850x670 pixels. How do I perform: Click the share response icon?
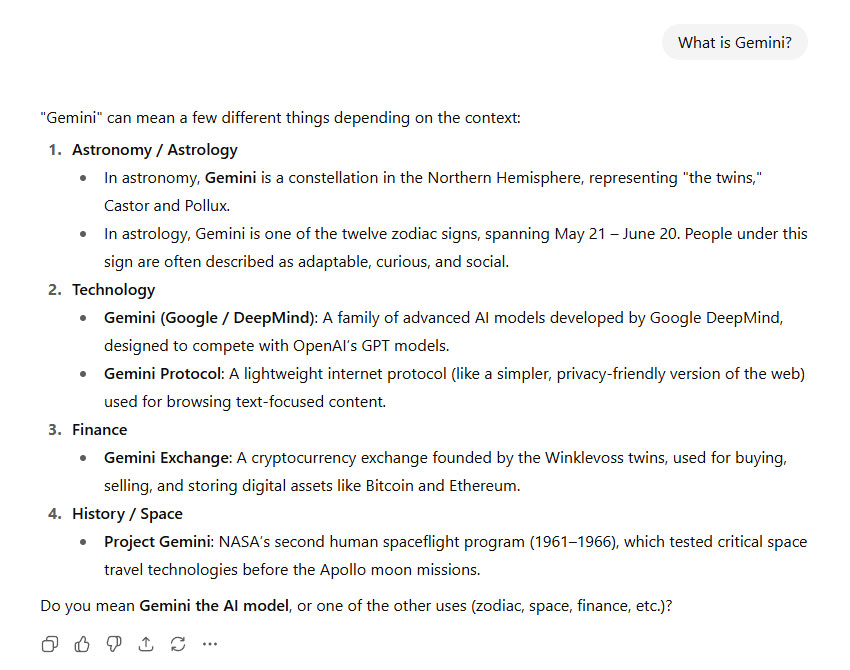point(146,644)
